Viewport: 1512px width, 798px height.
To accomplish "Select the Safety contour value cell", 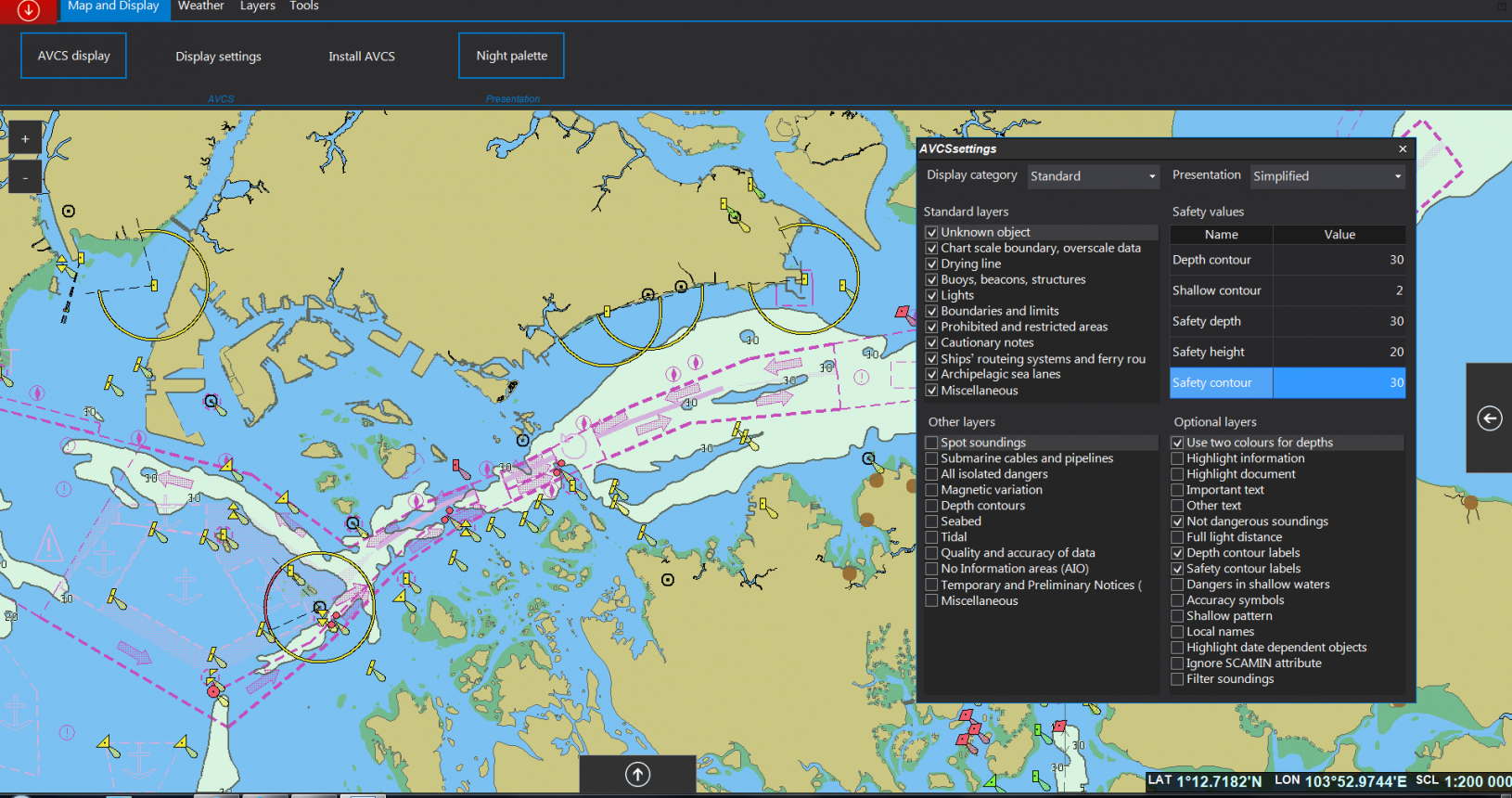I will pos(1339,382).
